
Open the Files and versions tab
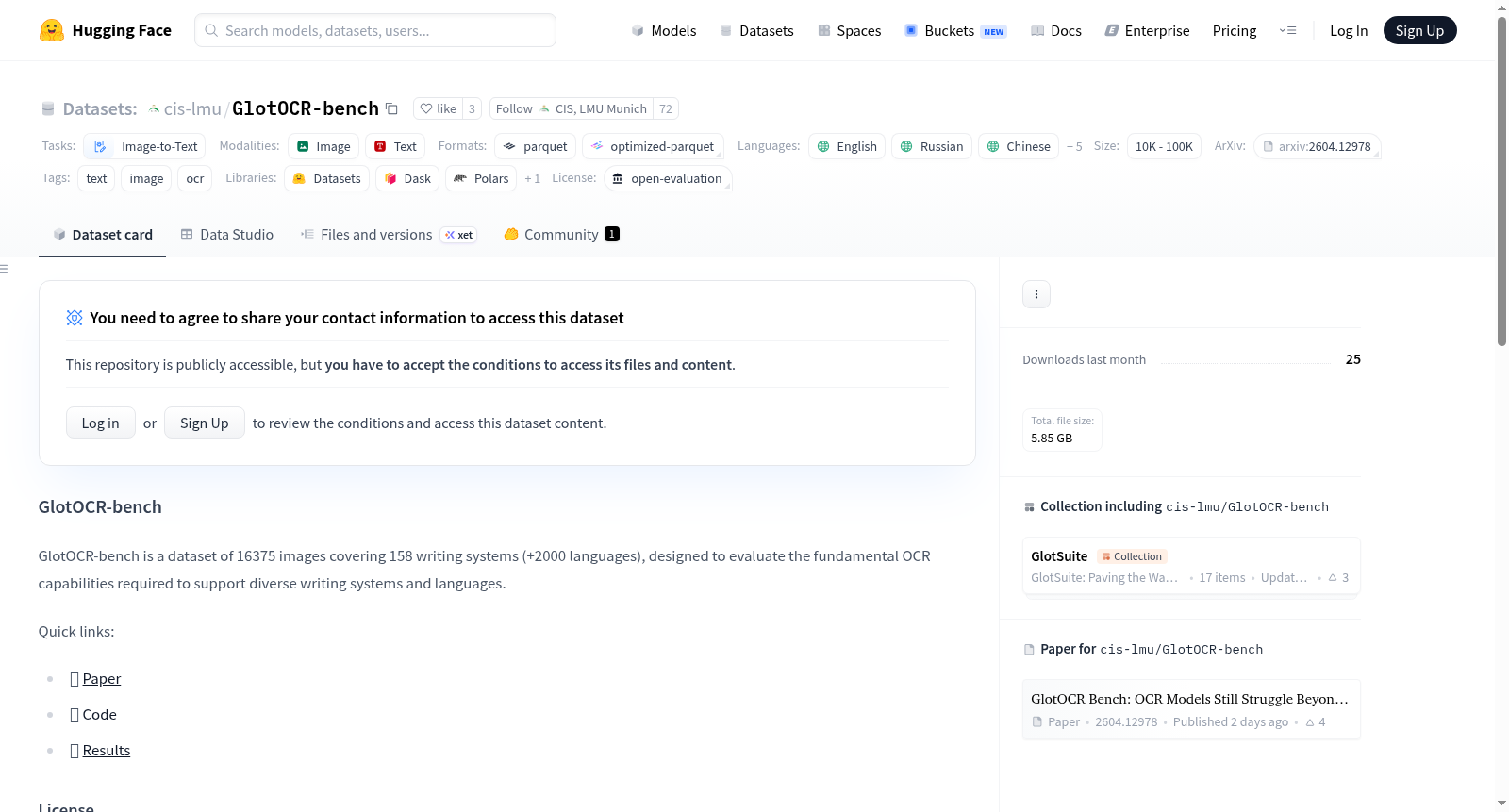click(x=389, y=235)
